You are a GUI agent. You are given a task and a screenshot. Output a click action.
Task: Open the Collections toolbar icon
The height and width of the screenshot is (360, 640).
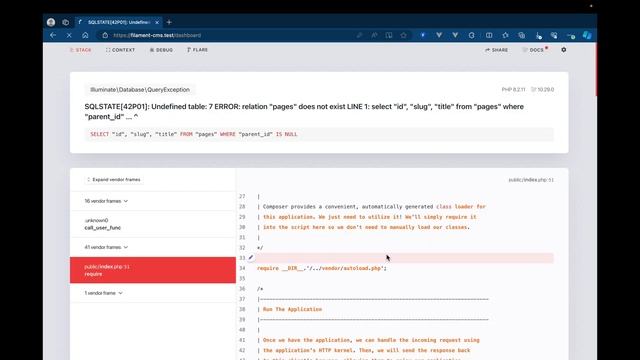coord(522,36)
